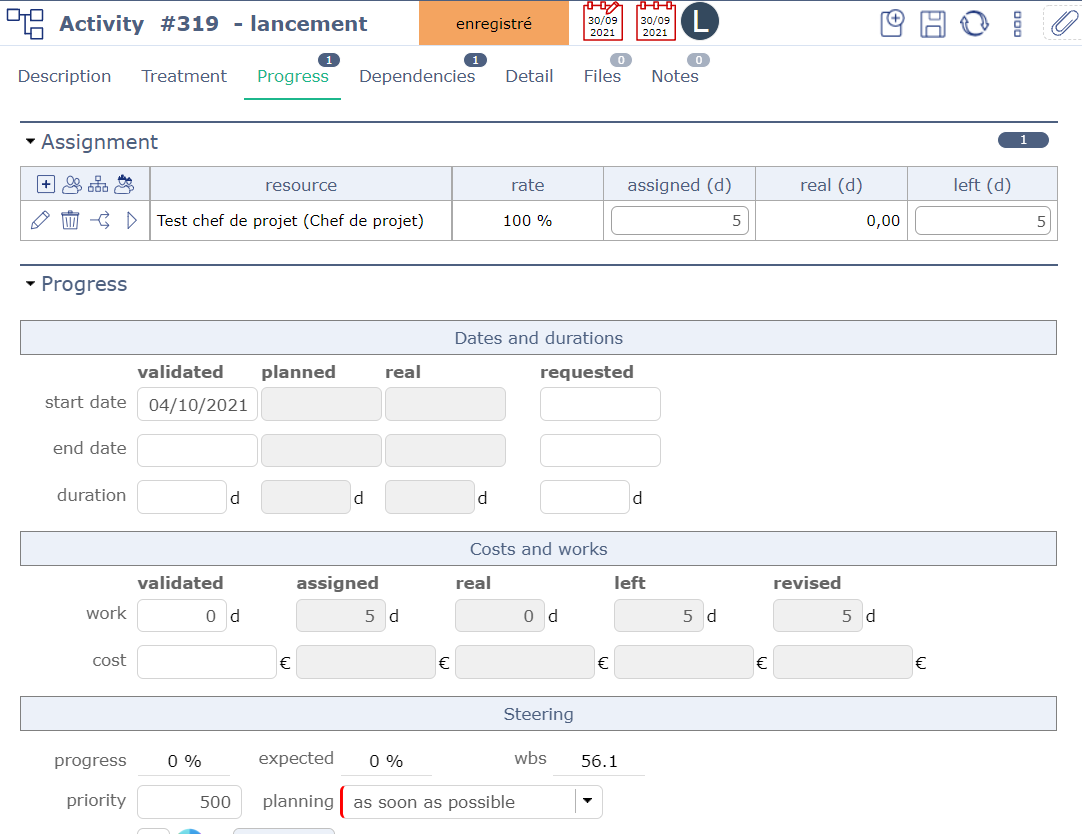Delete the assignment with trash icon
Image resolution: width=1082 pixels, height=834 pixels.
coord(70,221)
